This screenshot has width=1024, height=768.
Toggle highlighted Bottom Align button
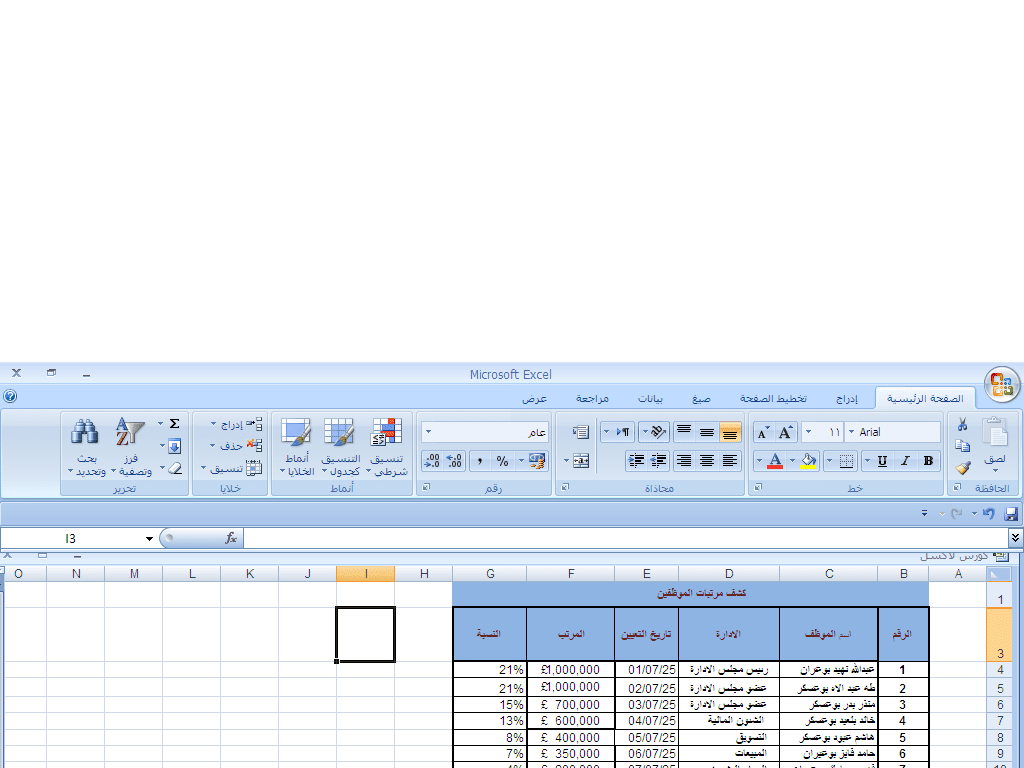[x=730, y=432]
